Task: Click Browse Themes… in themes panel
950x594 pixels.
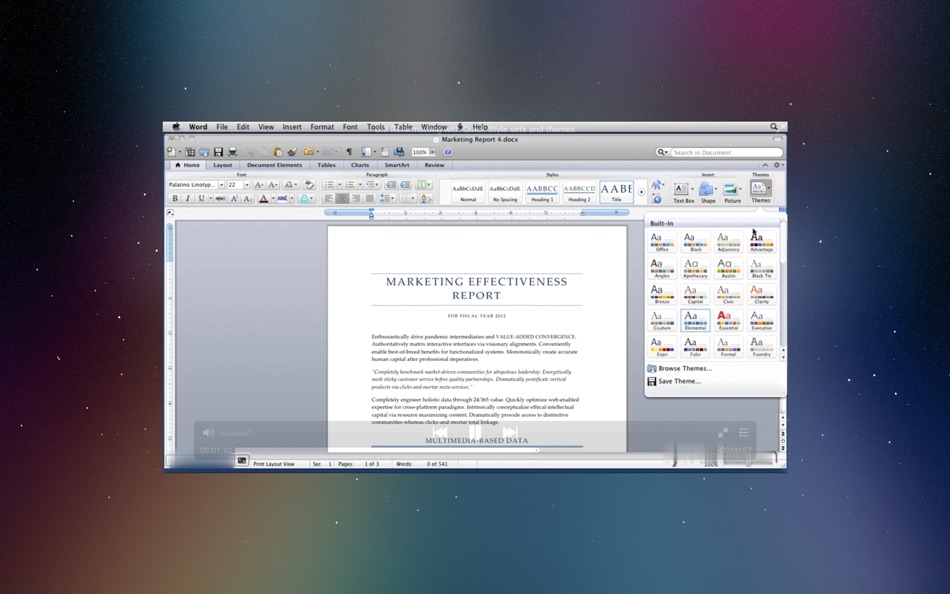Action: tap(685, 369)
